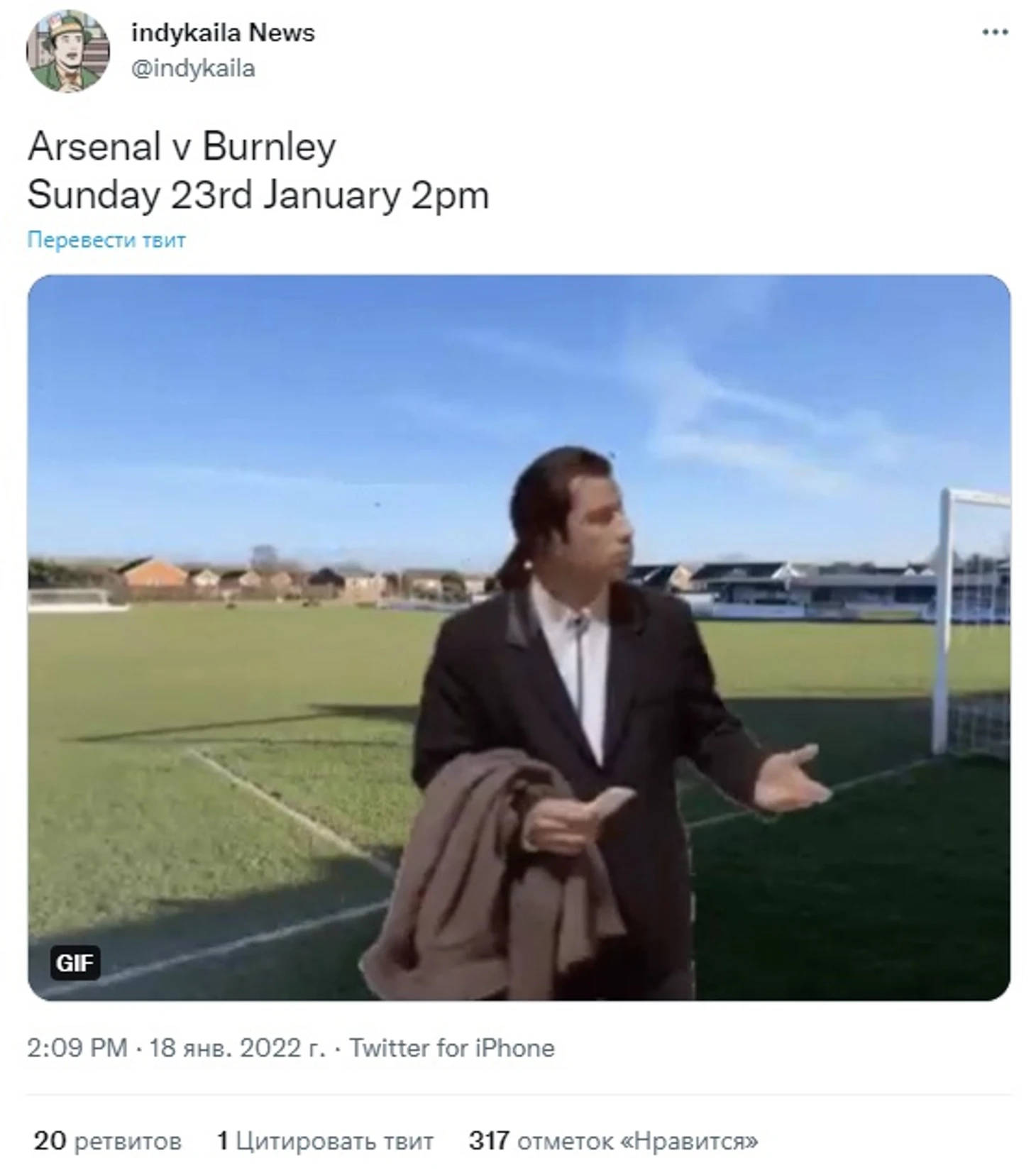The image size is (1036, 1175).
Task: Open the indykaila News display name
Action: pyautogui.click(x=223, y=33)
